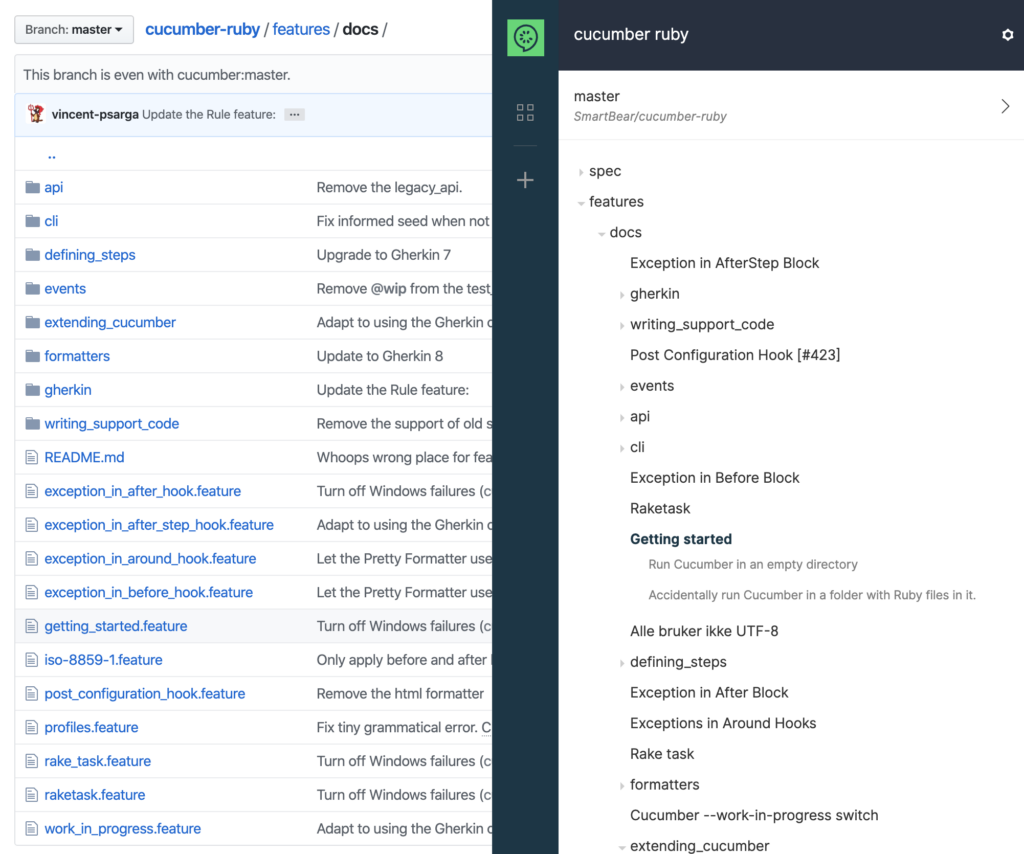Image resolution: width=1024 pixels, height=854 pixels.
Task: Collapse the features tree node
Action: [581, 202]
